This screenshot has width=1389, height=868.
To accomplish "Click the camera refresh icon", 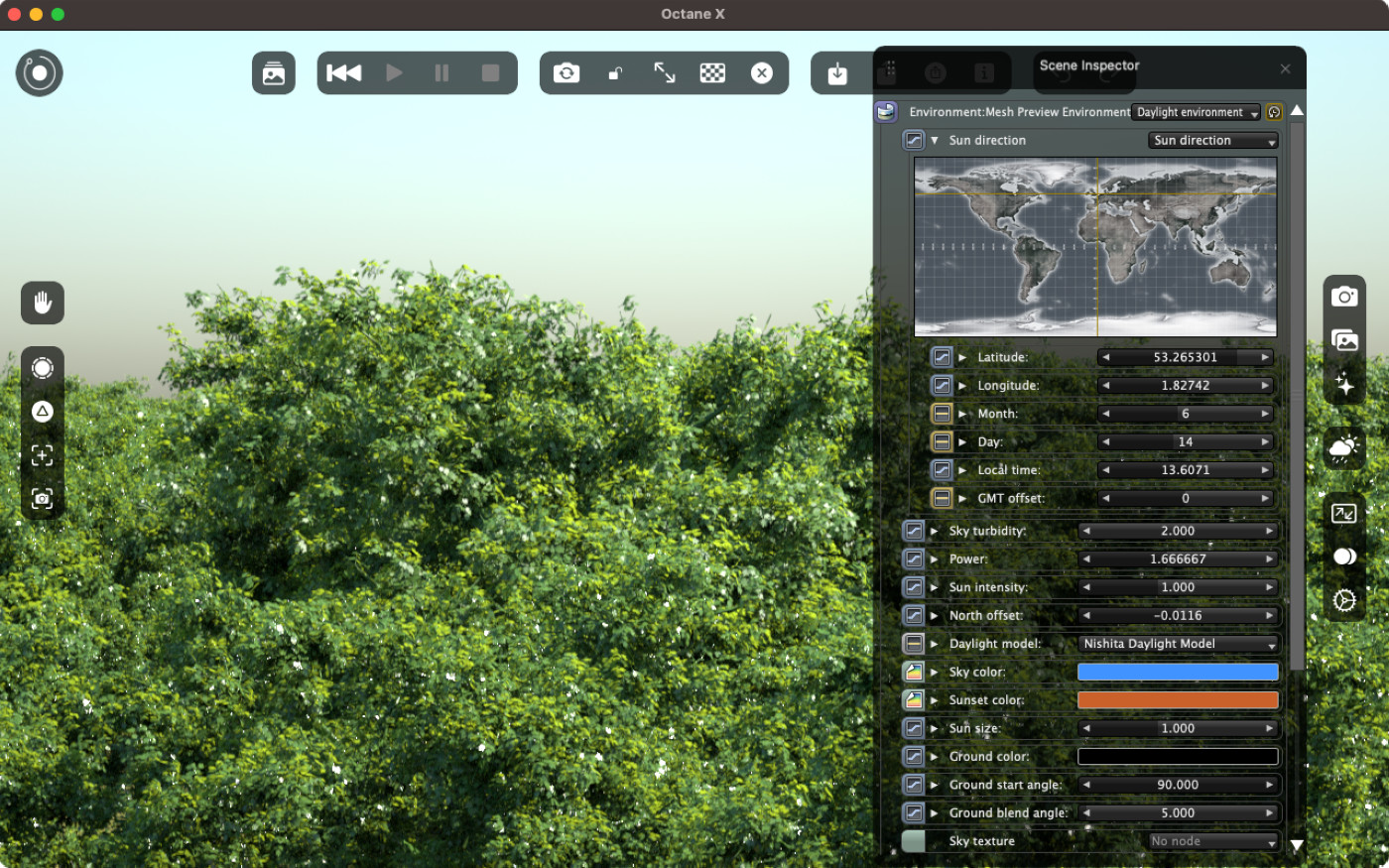I will pyautogui.click(x=567, y=73).
